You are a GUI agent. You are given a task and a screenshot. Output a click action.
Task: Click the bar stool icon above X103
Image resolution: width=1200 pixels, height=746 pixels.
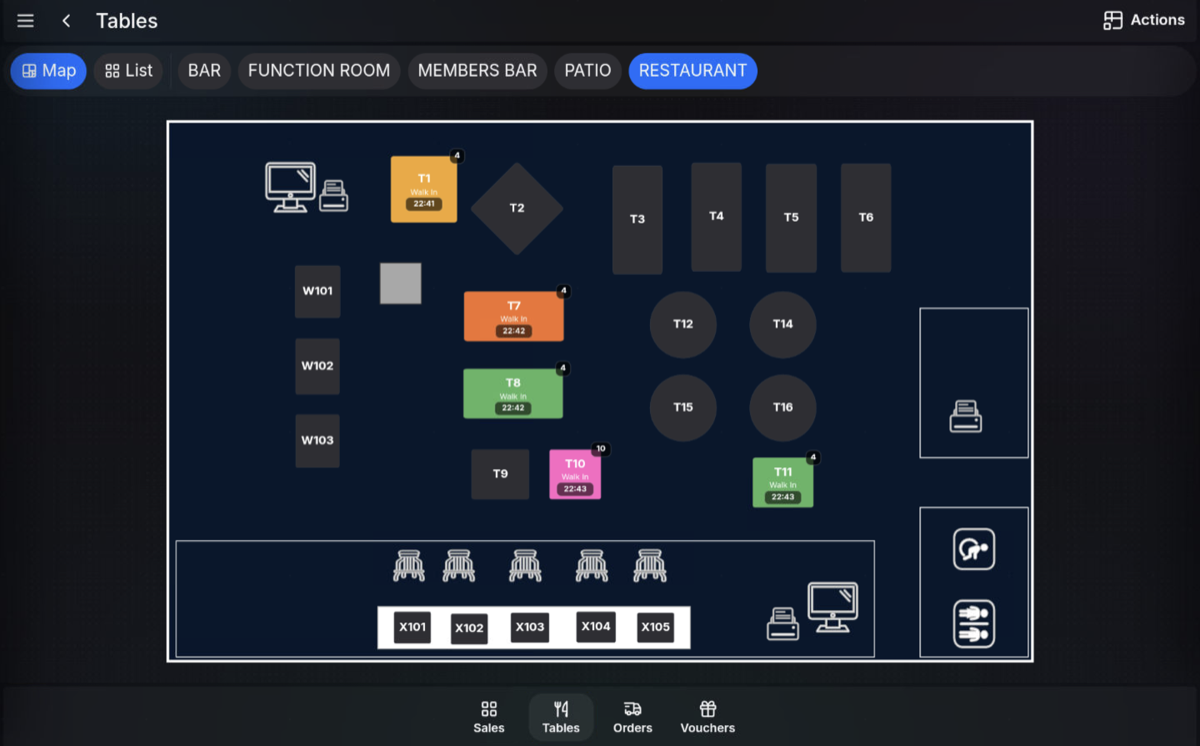point(525,565)
